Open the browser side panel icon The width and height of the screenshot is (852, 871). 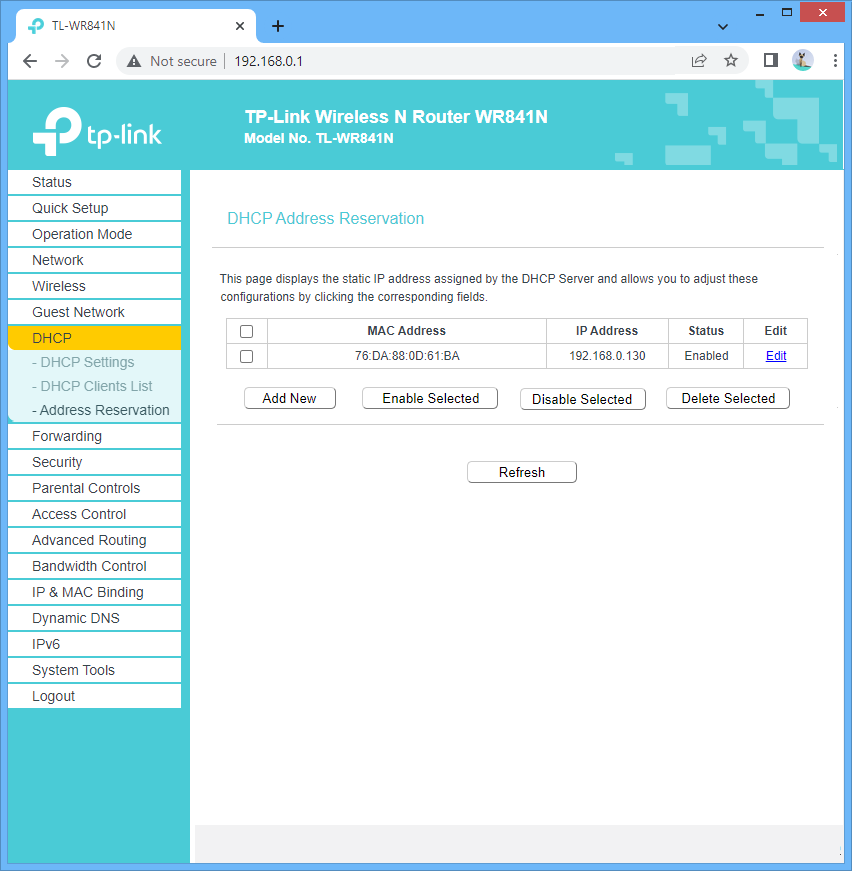tap(770, 60)
